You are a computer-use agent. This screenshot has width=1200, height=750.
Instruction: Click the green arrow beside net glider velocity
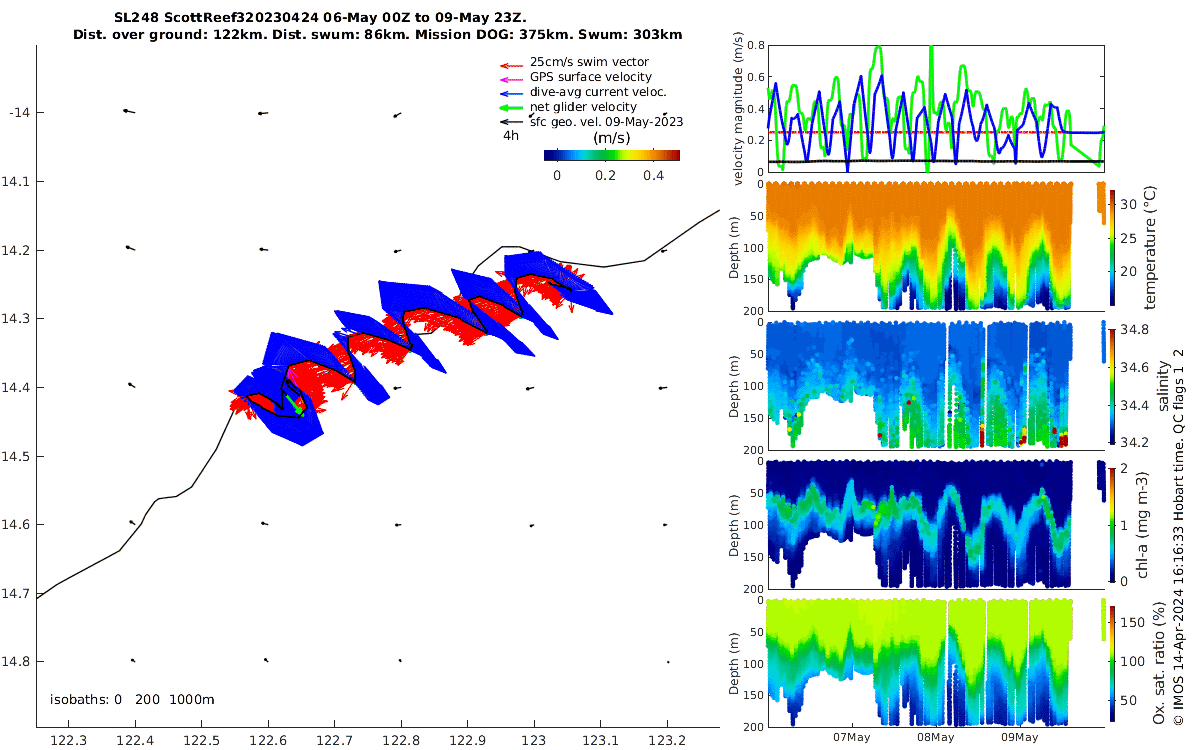tap(512, 108)
